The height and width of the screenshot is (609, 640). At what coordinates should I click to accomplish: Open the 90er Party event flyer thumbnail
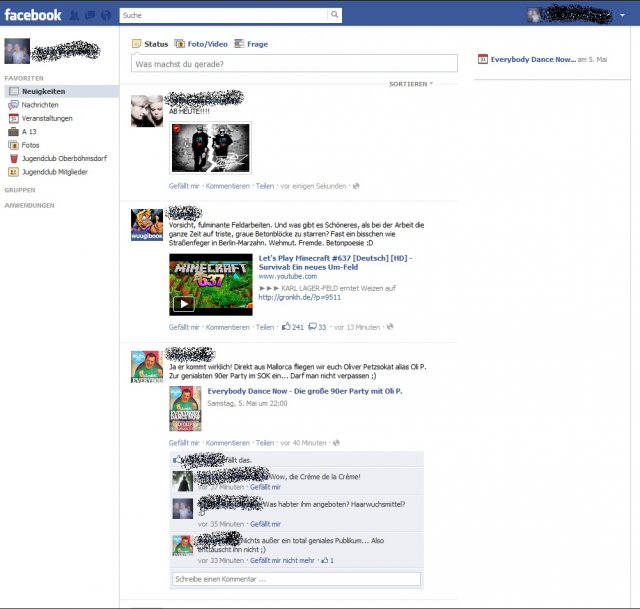(185, 409)
